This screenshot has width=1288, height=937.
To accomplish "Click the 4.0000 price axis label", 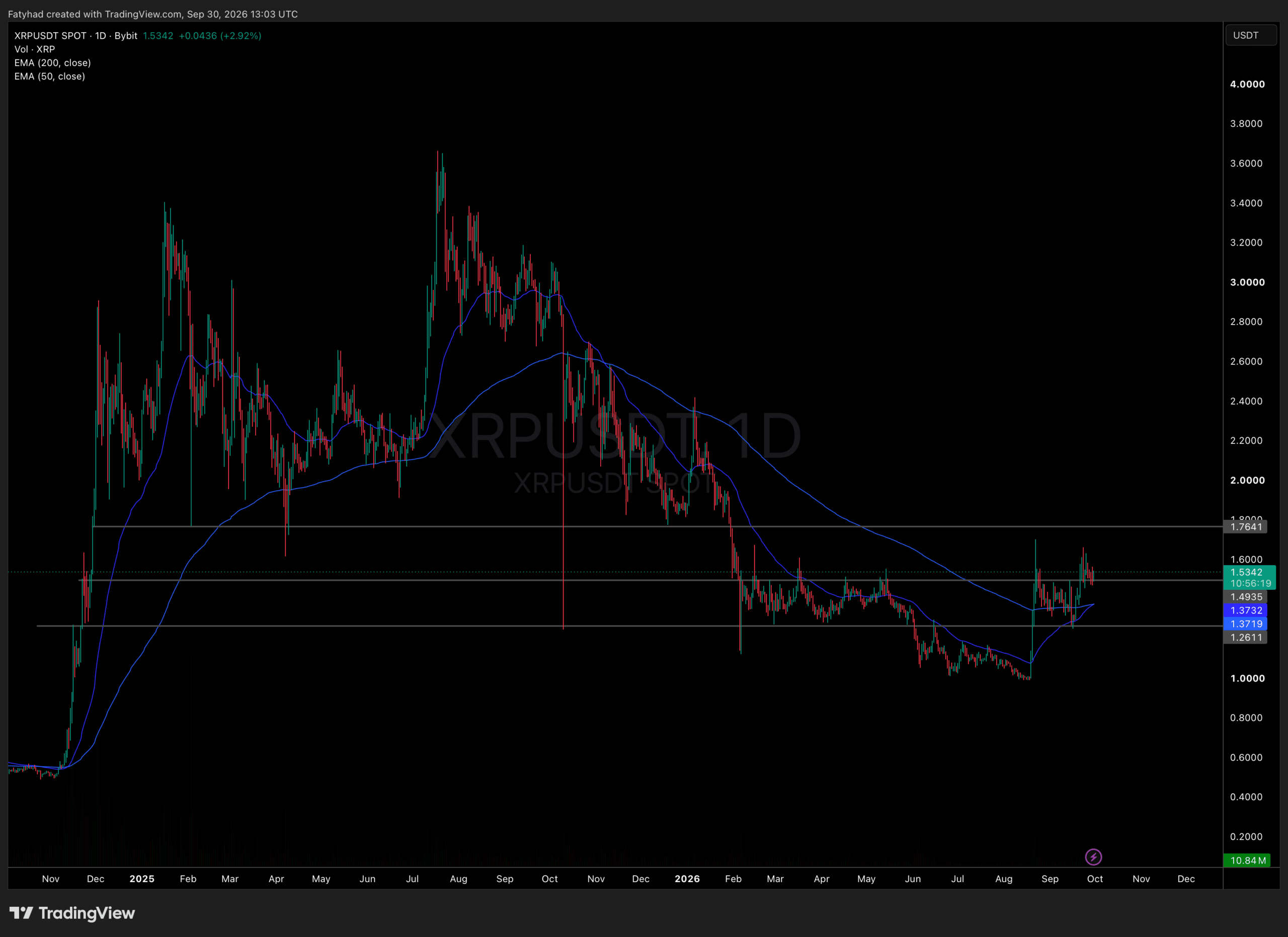I will [x=1247, y=84].
